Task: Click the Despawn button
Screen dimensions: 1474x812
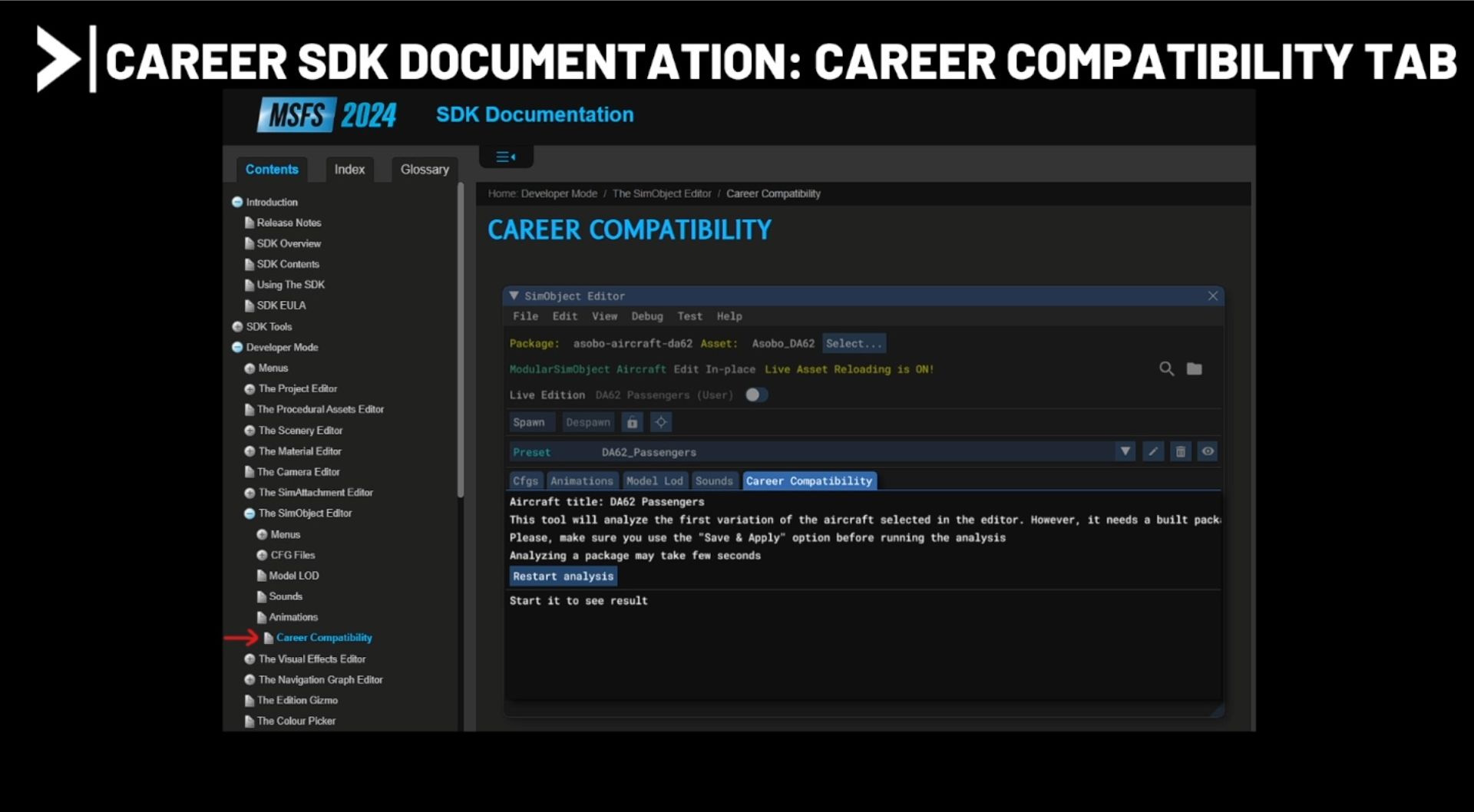Action: (x=588, y=422)
